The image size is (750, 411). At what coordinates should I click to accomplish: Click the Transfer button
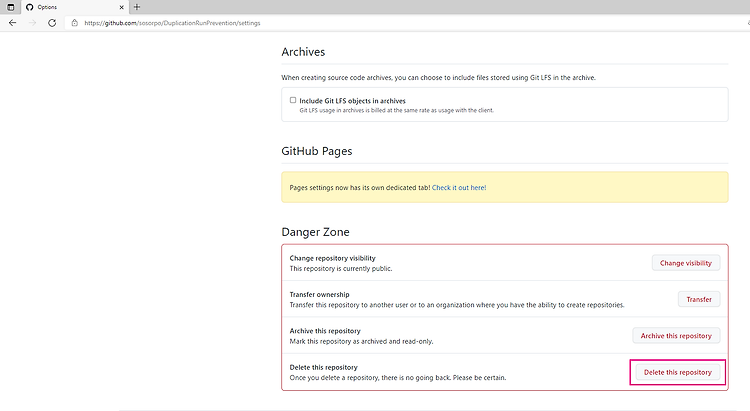pyautogui.click(x=699, y=300)
